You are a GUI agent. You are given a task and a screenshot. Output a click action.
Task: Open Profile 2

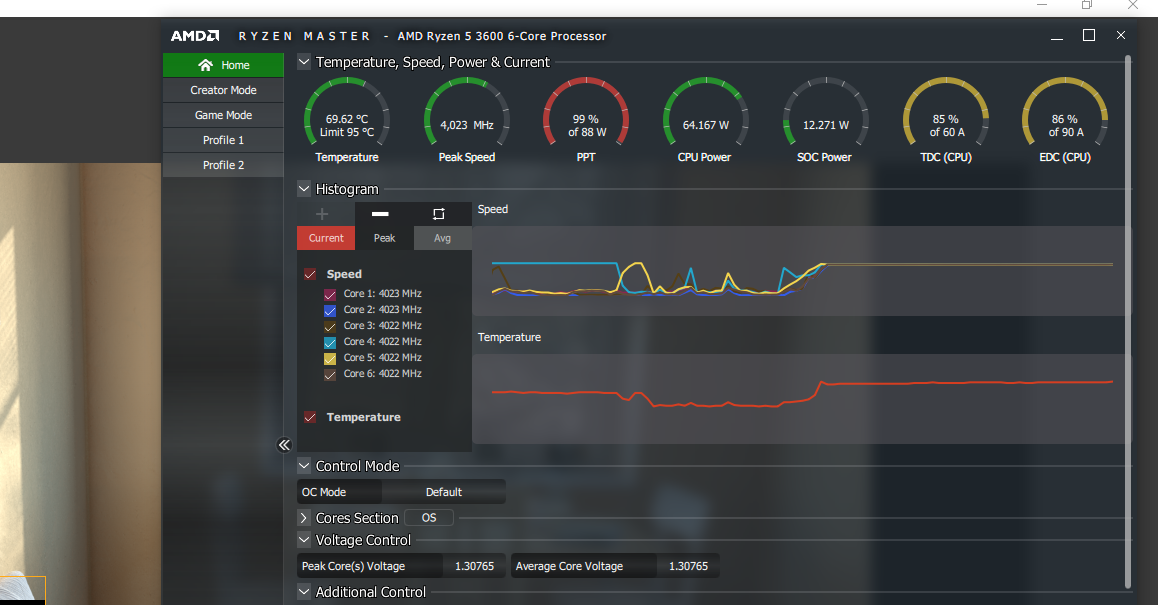tap(223, 165)
